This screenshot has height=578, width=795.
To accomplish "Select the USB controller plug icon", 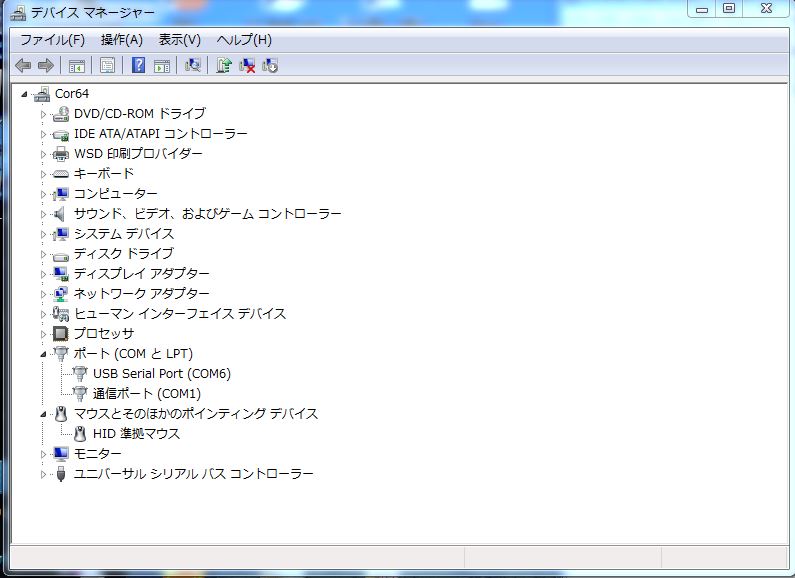I will pyautogui.click(x=61, y=474).
